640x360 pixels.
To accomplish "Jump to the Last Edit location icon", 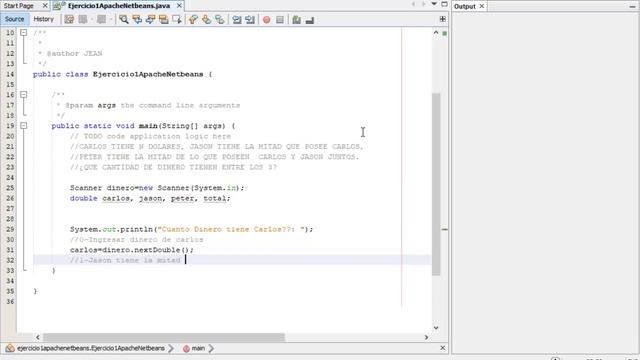I will click(69, 19).
